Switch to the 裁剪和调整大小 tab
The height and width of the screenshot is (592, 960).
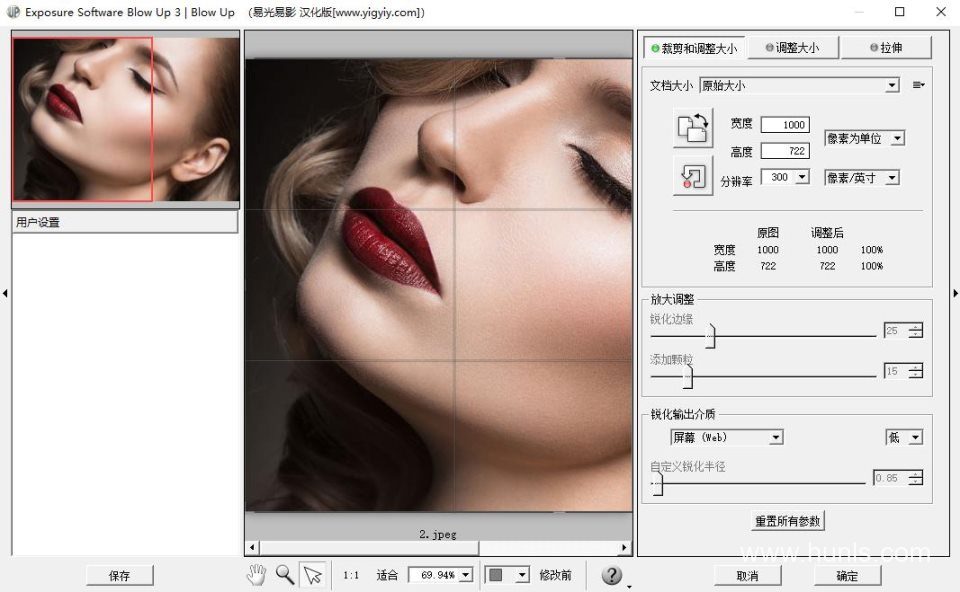694,48
